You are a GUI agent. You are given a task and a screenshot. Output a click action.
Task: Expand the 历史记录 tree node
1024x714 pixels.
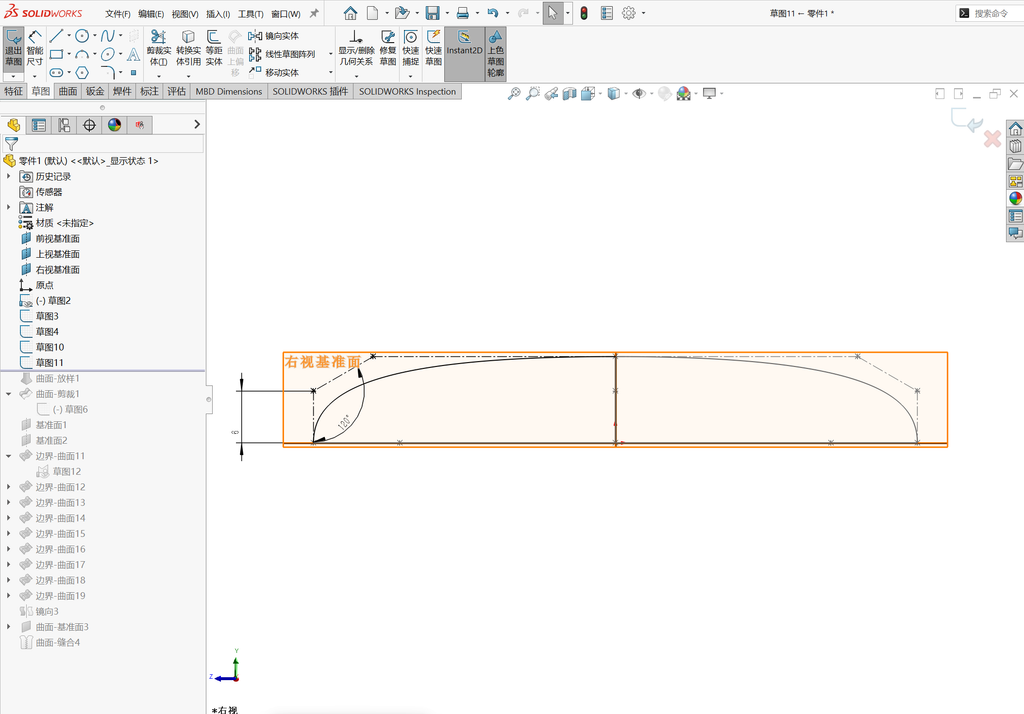pos(8,176)
